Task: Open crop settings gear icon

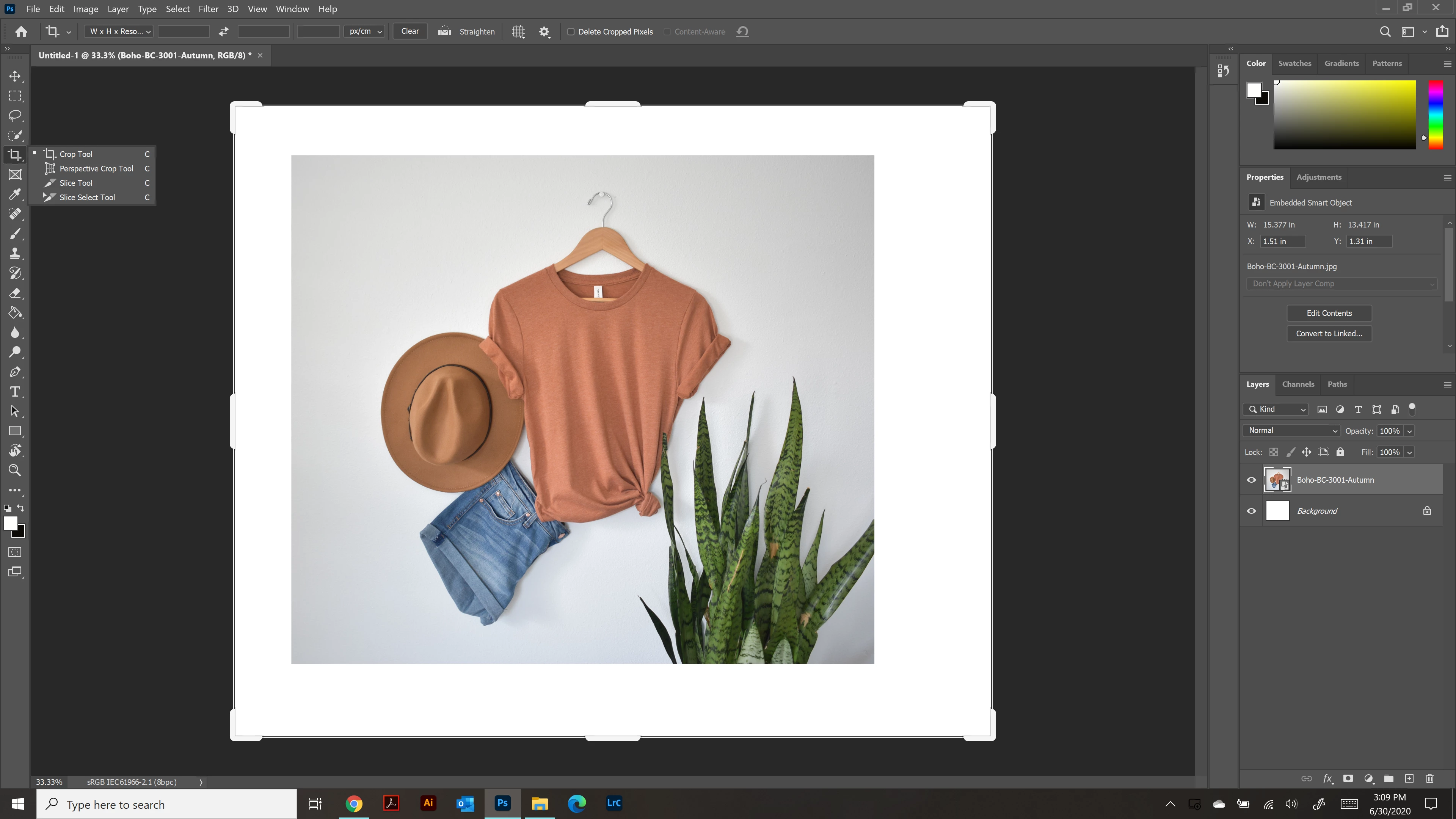Action: coord(544,31)
